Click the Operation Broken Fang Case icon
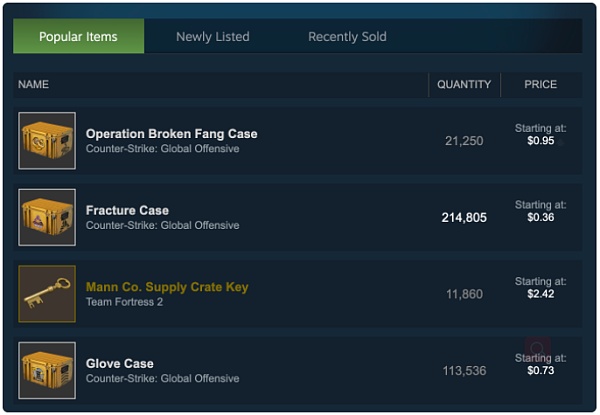The image size is (600, 415). point(47,140)
